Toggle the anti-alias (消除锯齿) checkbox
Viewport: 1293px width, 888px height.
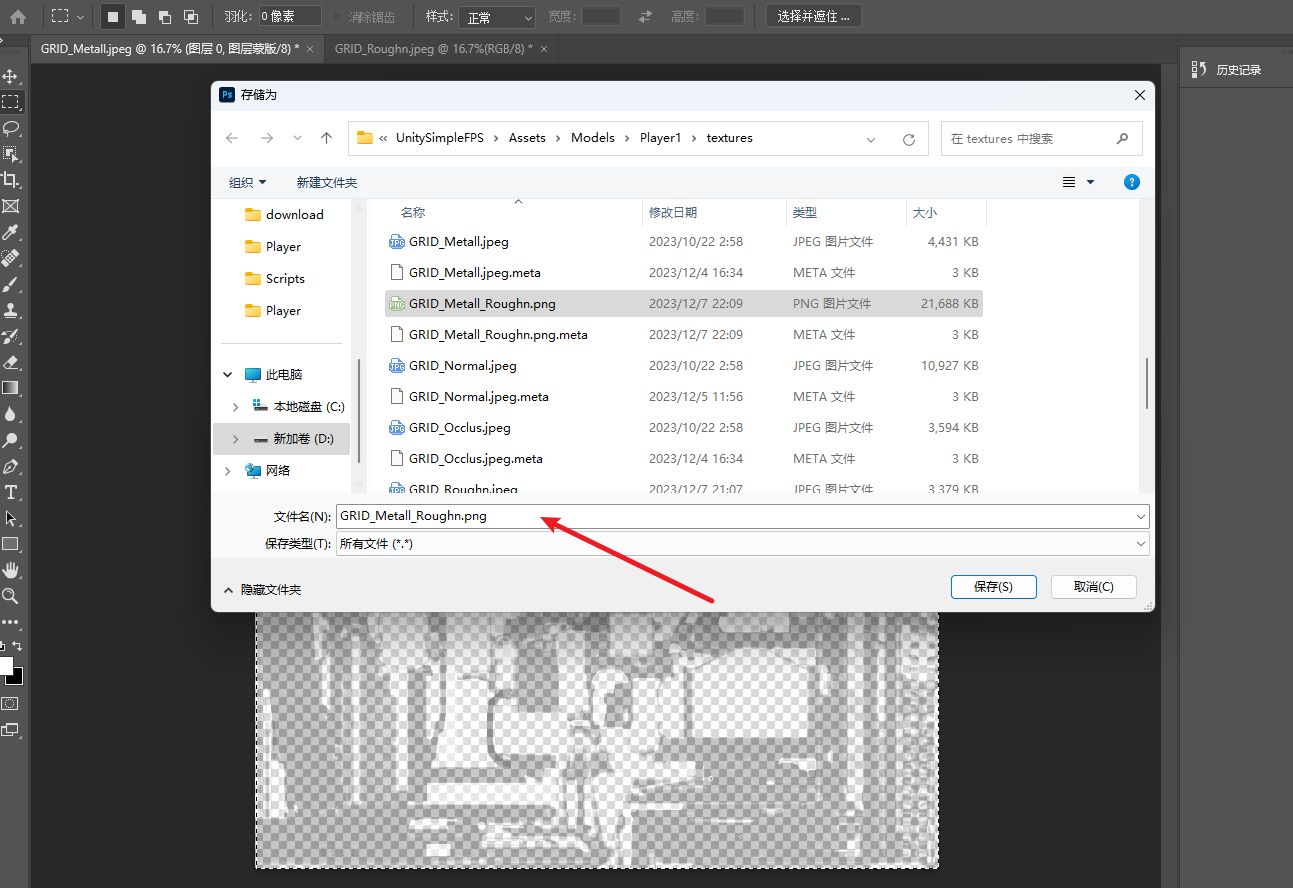[x=337, y=17]
